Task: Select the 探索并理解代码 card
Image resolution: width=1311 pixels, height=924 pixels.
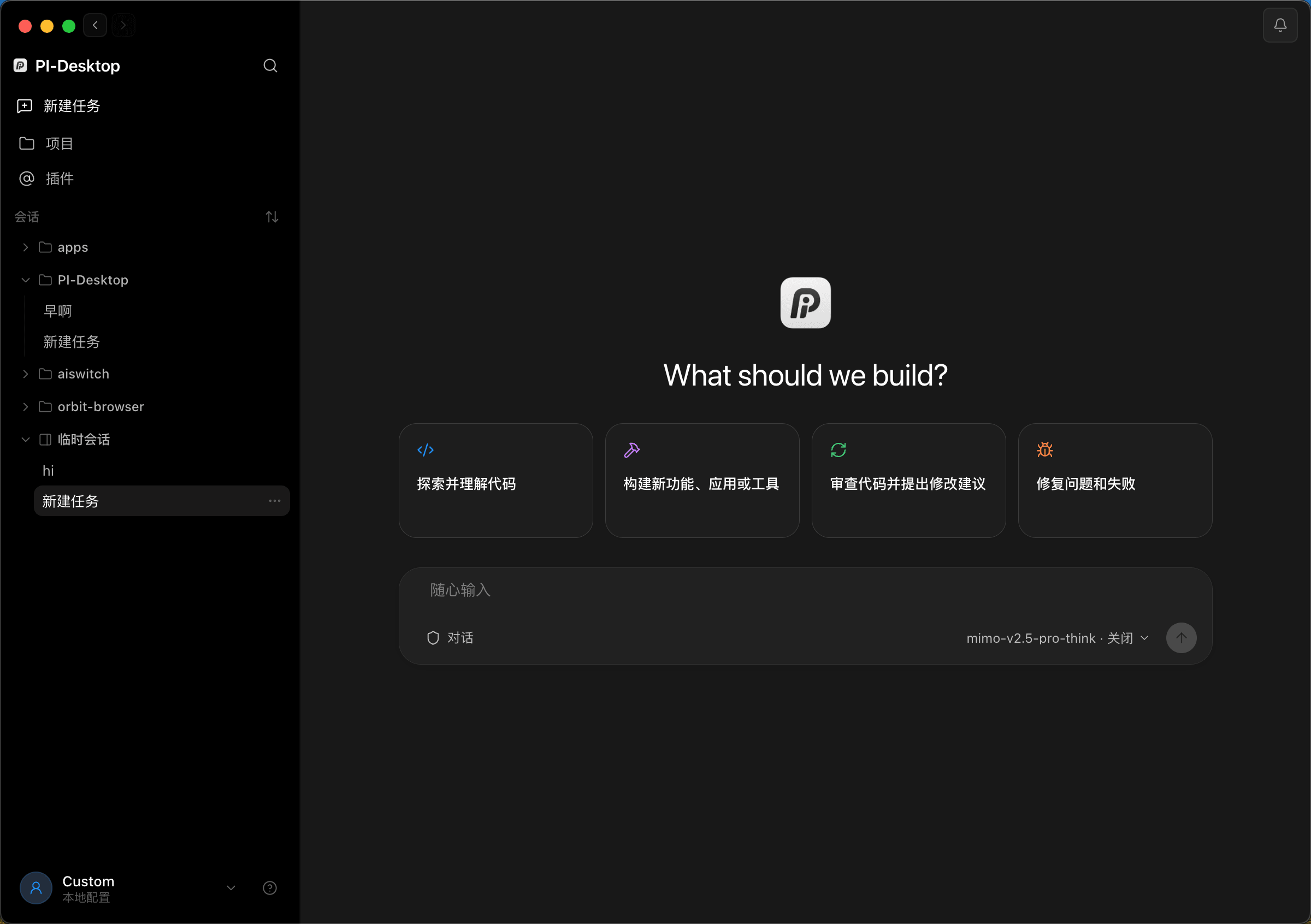Action: point(495,481)
